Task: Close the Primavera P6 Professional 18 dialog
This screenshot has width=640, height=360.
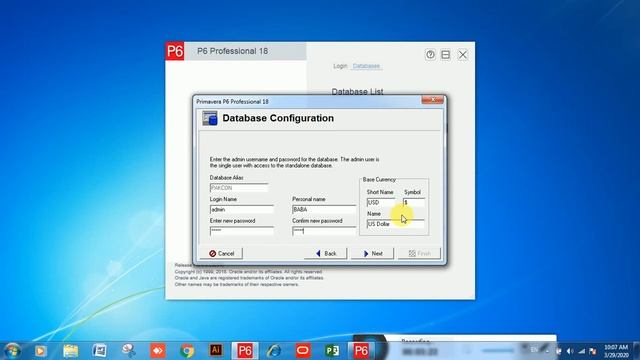Action: tap(432, 100)
